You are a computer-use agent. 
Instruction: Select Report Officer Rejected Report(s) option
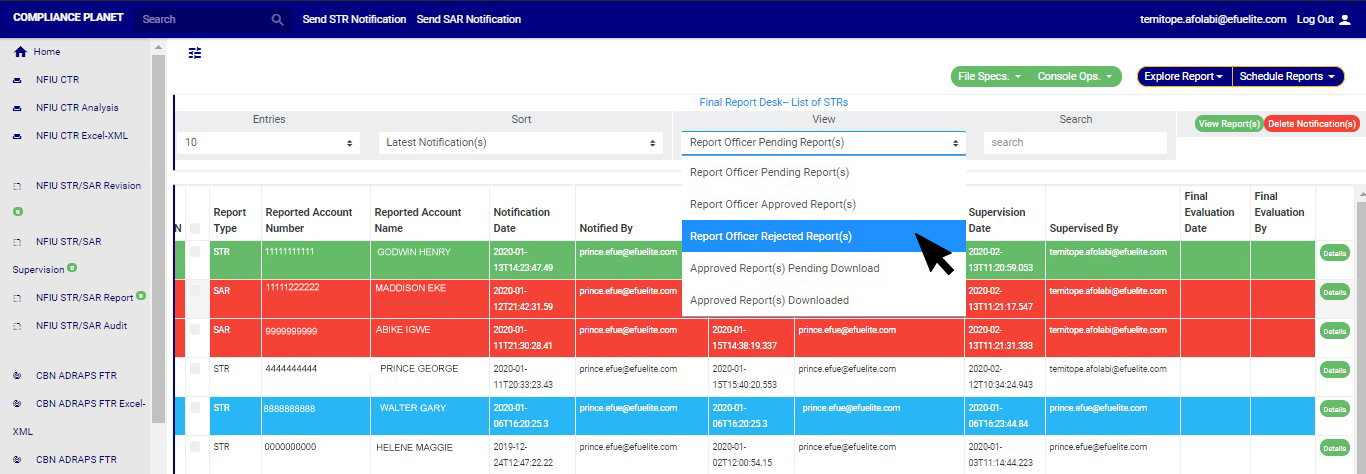click(x=771, y=237)
